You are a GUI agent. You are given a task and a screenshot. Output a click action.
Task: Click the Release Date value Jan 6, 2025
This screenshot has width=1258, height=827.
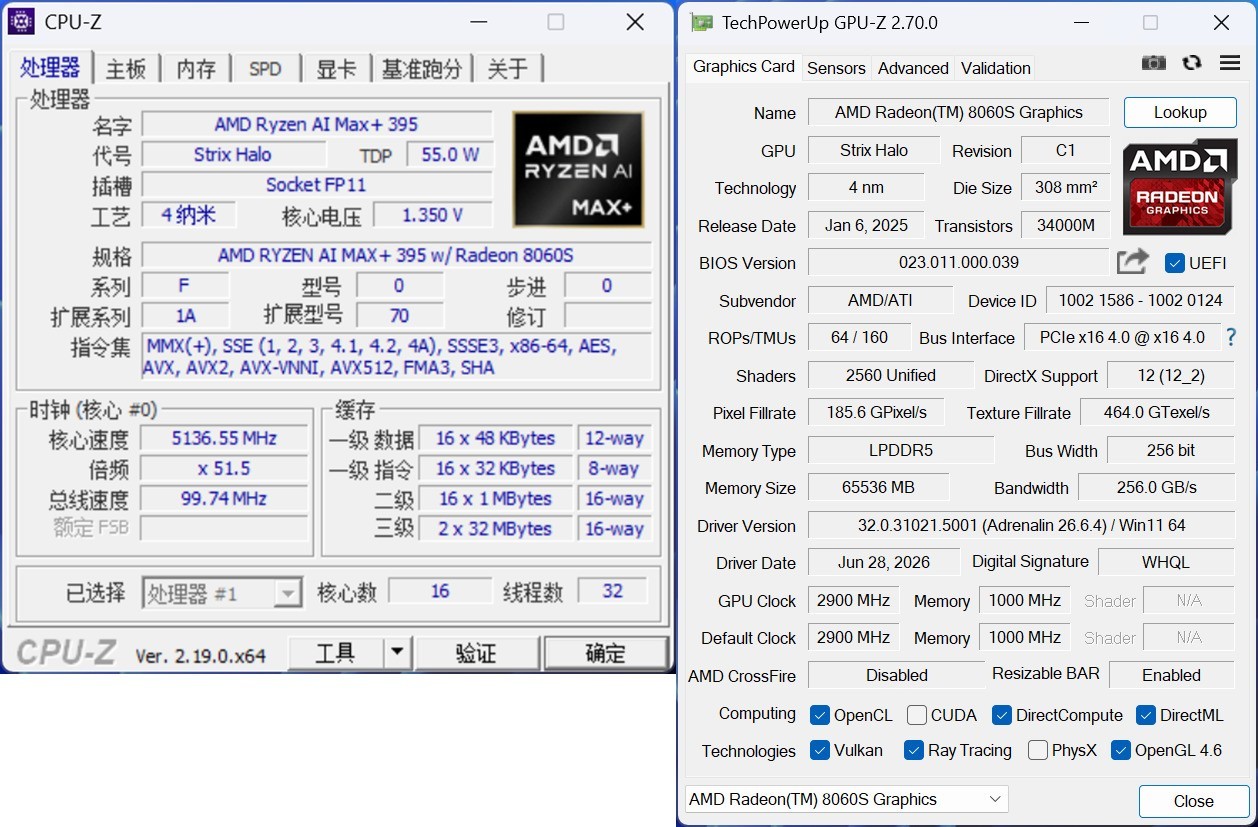tap(866, 225)
